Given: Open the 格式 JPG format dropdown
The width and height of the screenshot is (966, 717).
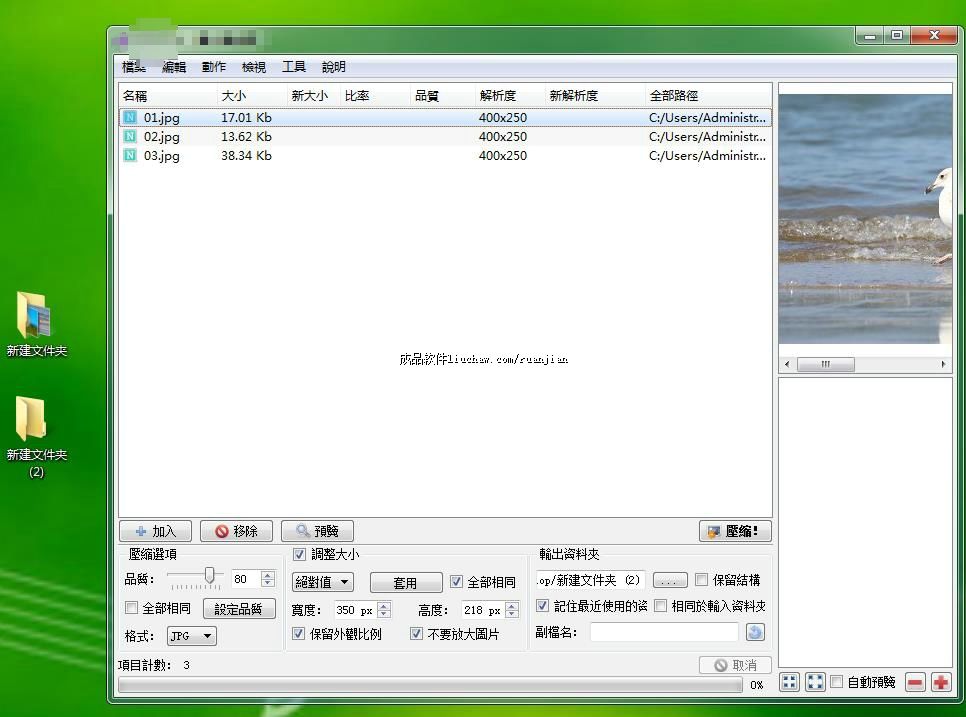Looking at the screenshot, I should coord(192,636).
